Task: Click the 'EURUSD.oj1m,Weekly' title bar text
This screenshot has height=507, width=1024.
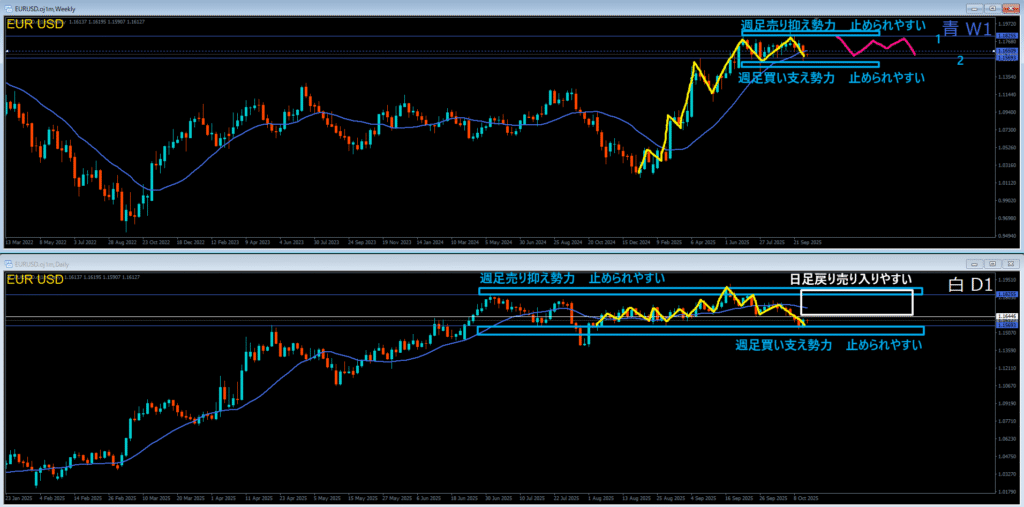Action: pos(44,8)
